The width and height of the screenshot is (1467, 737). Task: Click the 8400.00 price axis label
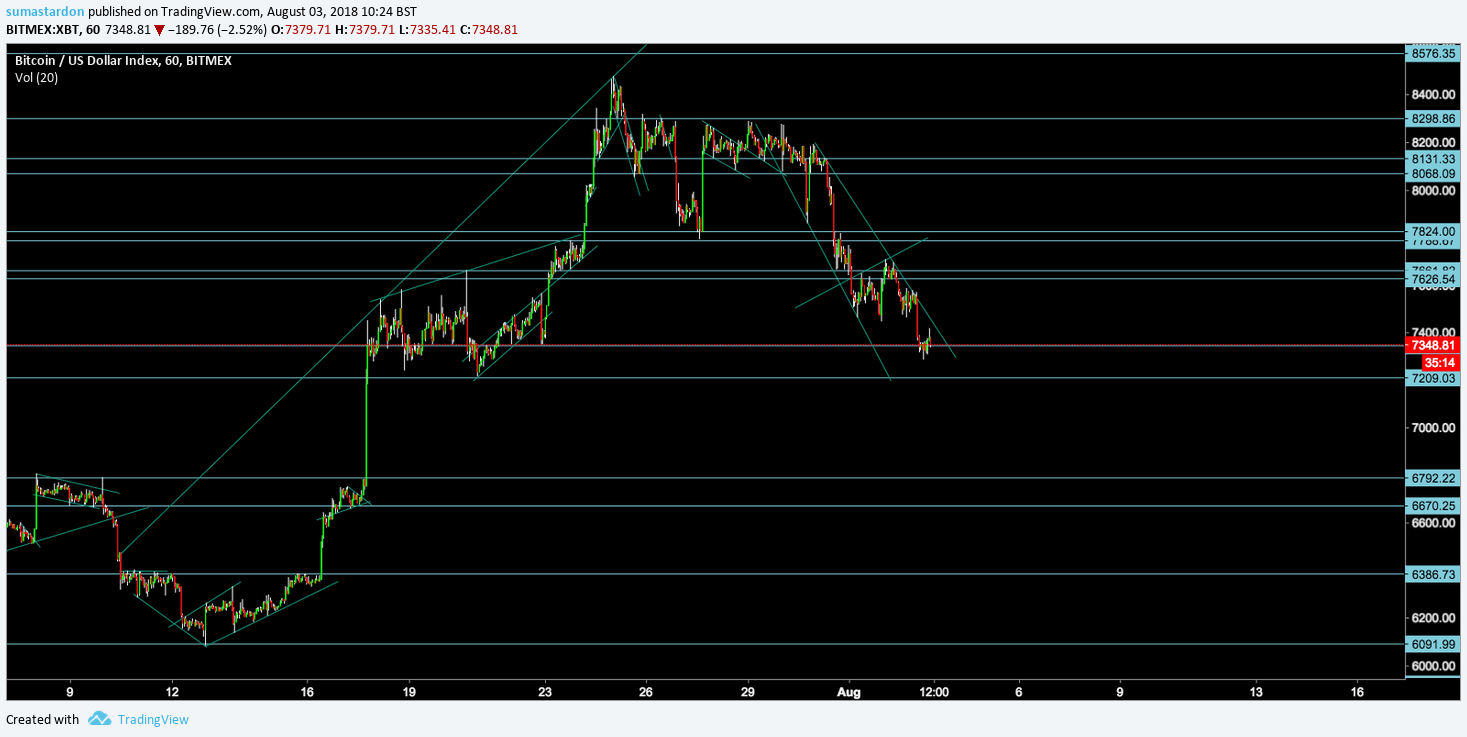pyautogui.click(x=1432, y=94)
